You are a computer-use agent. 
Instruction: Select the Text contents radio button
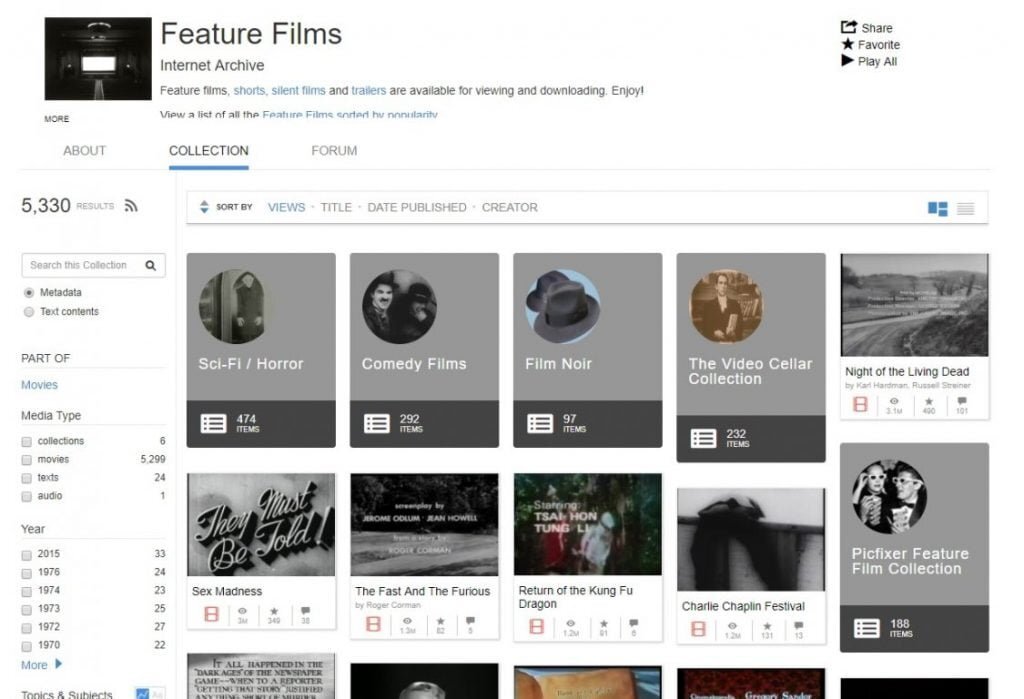[29, 312]
